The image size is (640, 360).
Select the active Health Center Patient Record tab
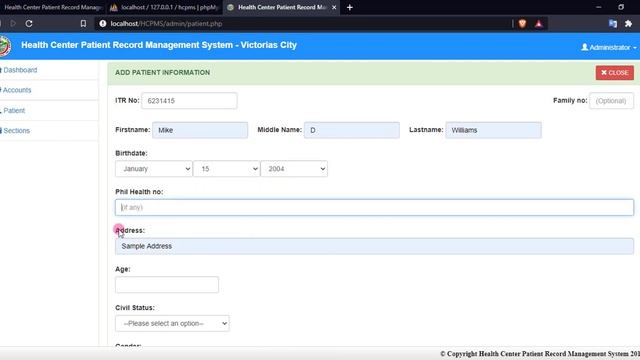(282, 7)
